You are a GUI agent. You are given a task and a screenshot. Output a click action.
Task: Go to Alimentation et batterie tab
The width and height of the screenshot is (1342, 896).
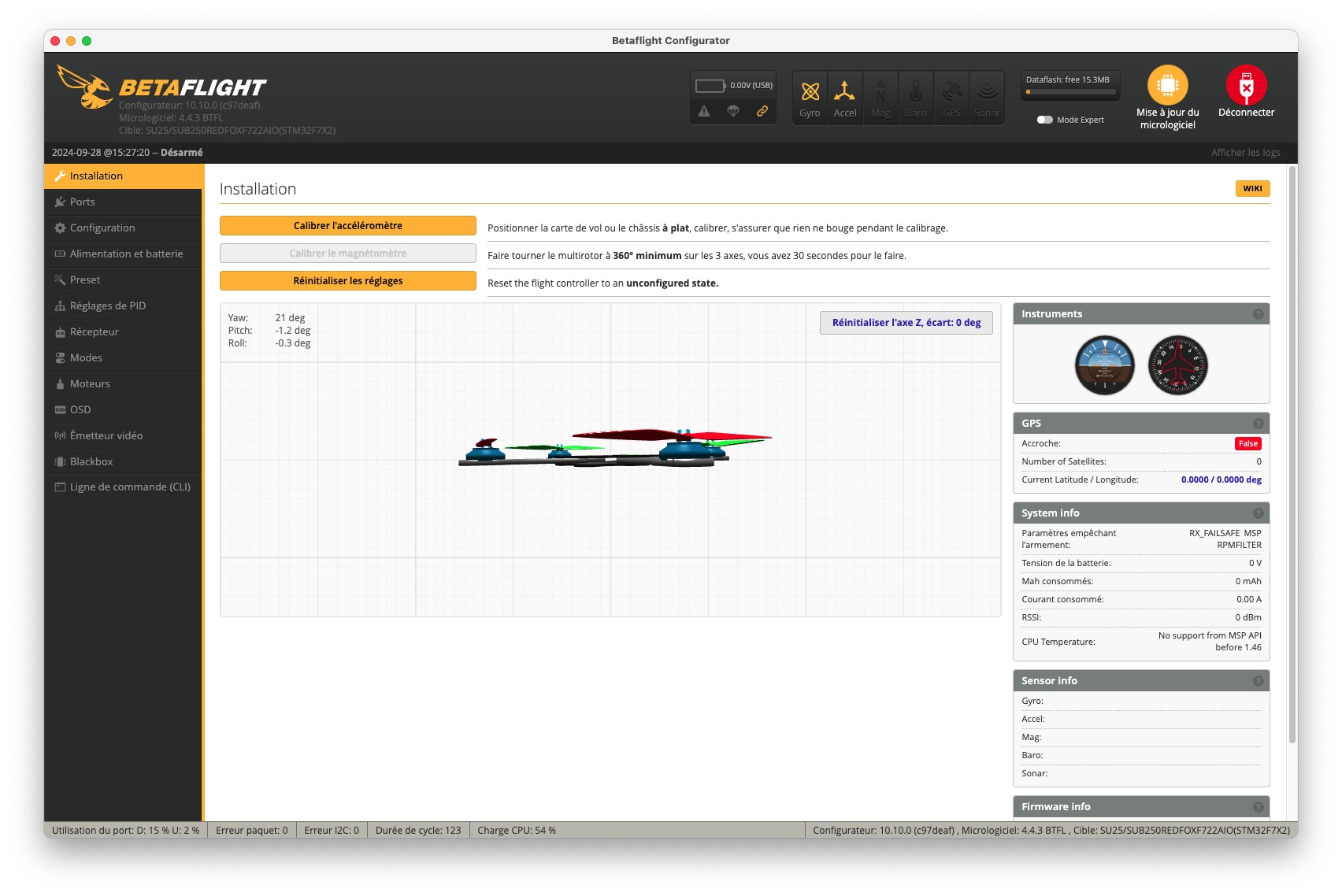point(124,254)
